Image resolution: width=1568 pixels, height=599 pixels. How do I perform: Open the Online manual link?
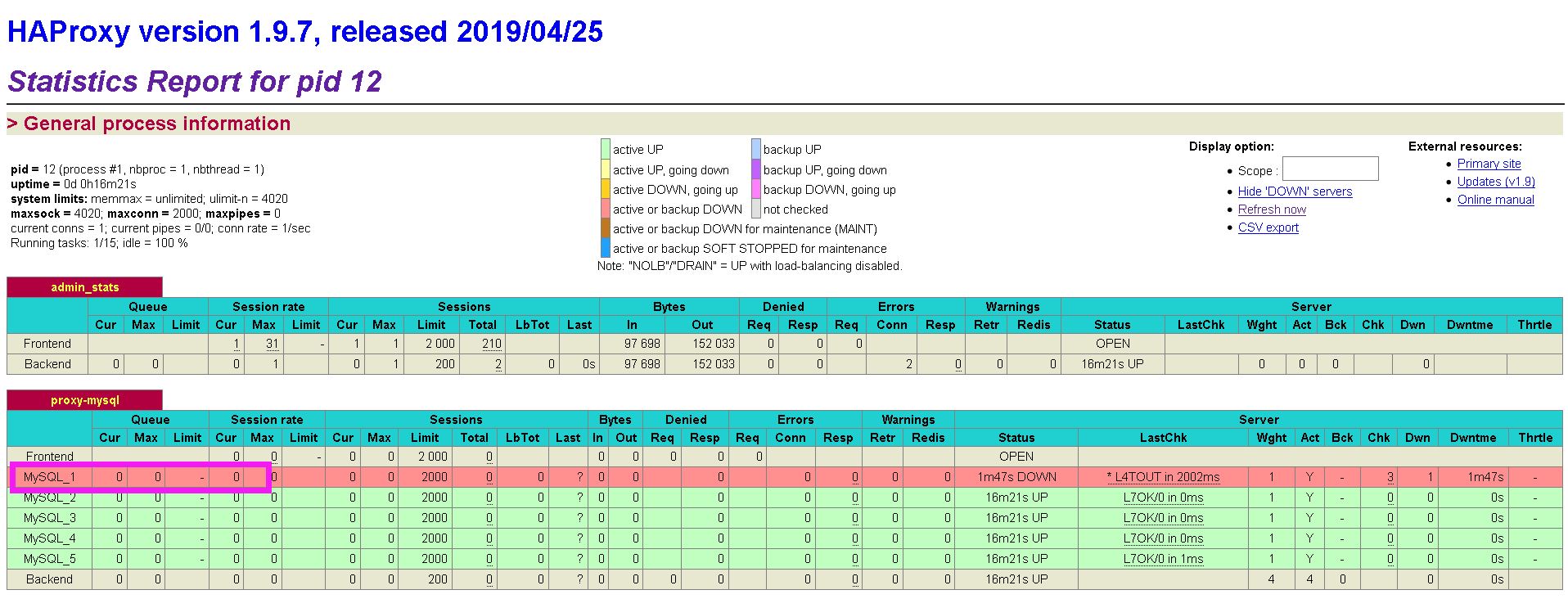[1495, 200]
